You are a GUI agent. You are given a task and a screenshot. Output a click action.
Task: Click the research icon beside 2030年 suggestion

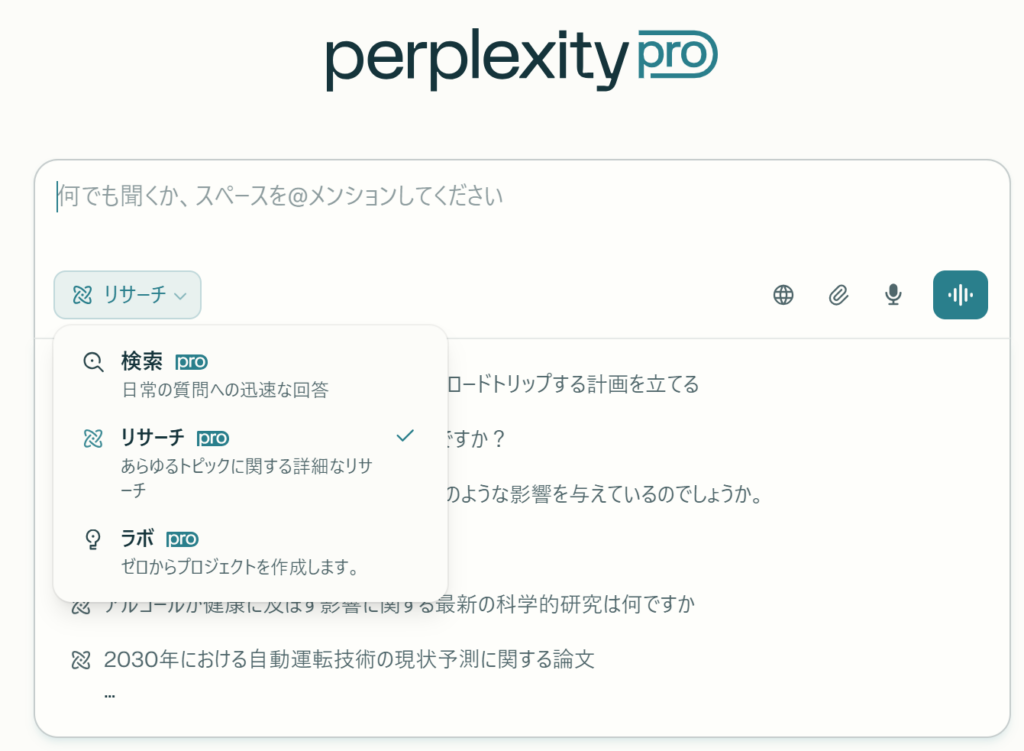(81, 660)
